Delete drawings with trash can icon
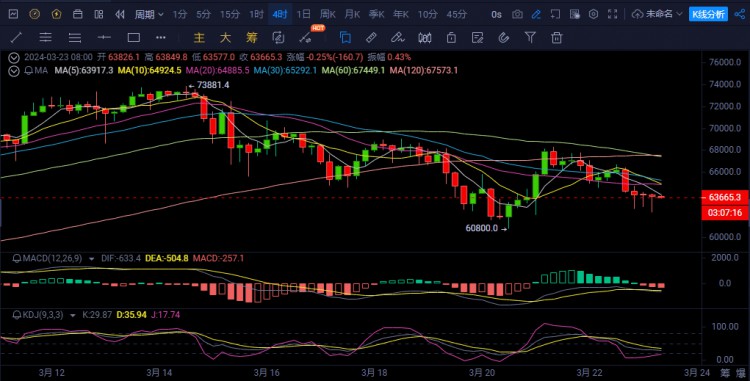This screenshot has width=750, height=381. pos(556,37)
